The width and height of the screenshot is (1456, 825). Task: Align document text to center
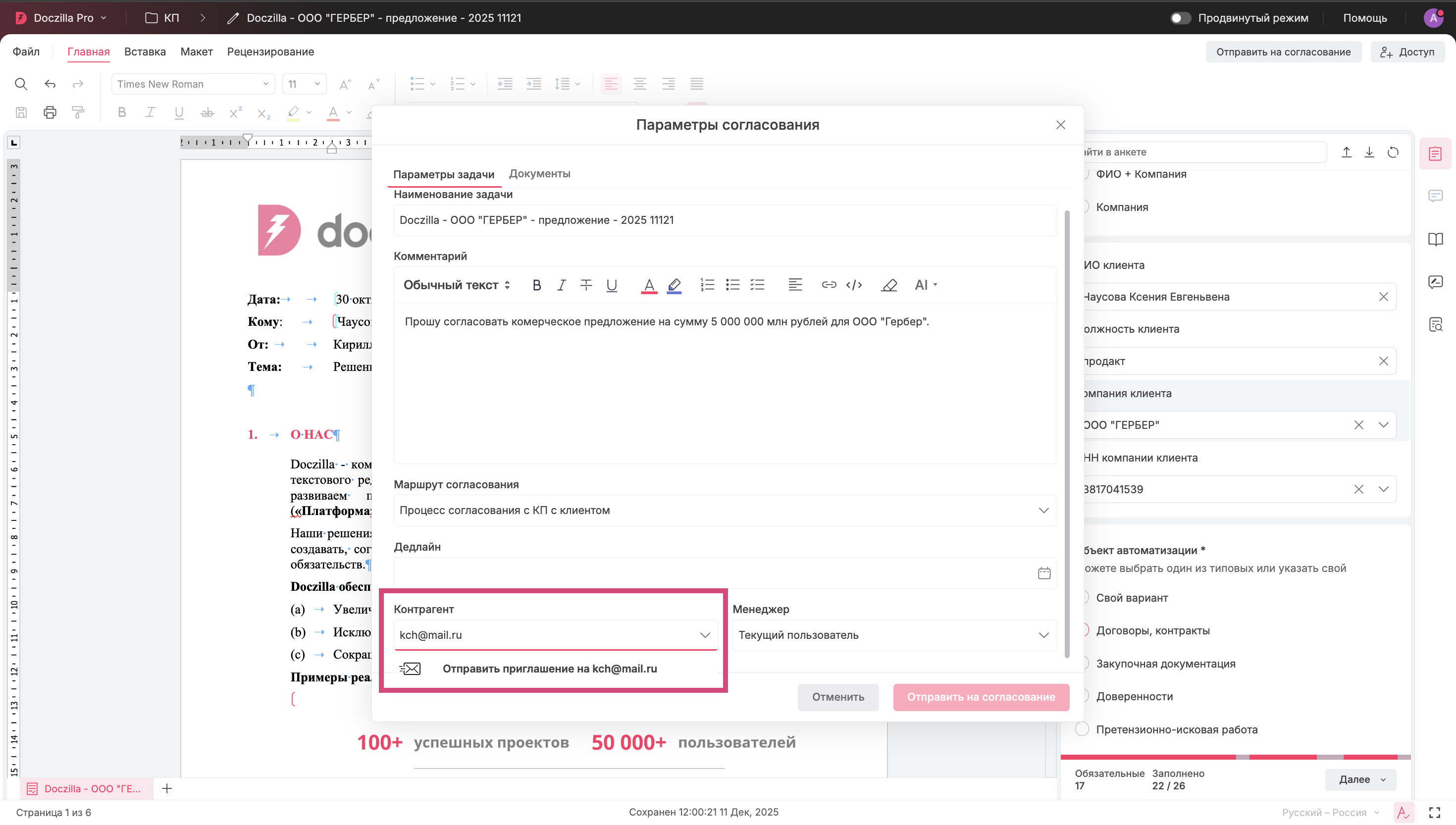tap(640, 84)
